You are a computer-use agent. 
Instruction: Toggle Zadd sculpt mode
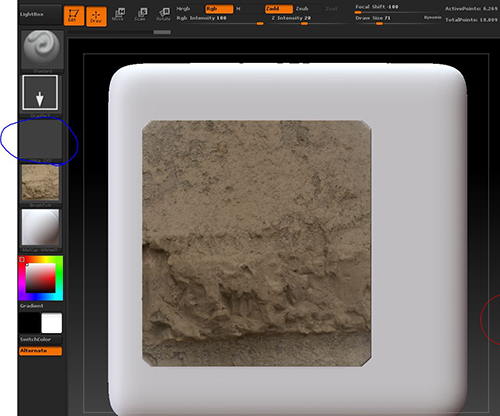tap(279, 9)
